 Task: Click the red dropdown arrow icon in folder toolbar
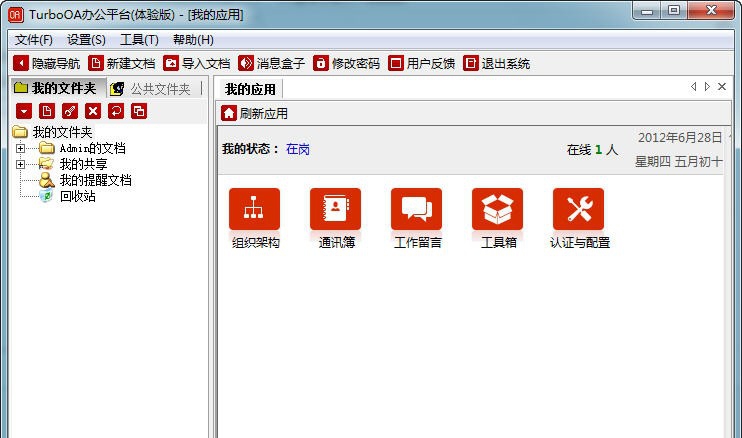(x=24, y=111)
